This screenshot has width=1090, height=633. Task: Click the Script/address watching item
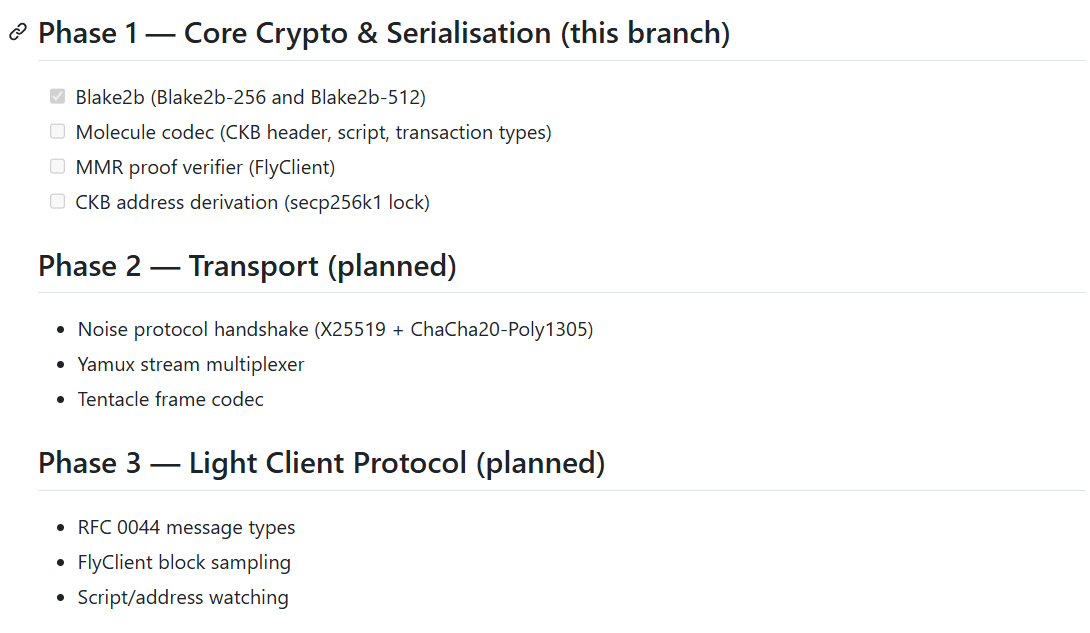[x=183, y=597]
